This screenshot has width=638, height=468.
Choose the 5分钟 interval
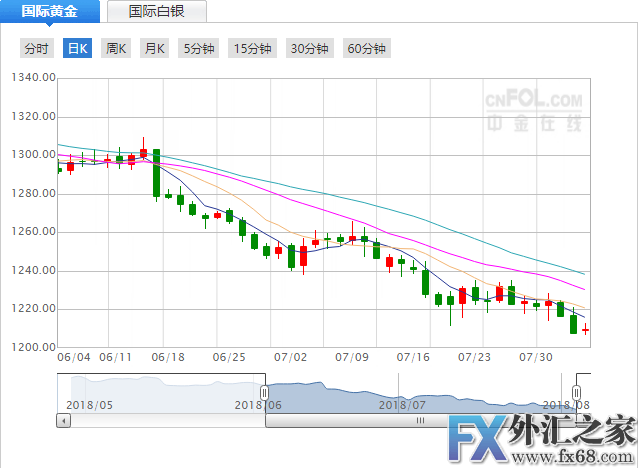click(198, 48)
